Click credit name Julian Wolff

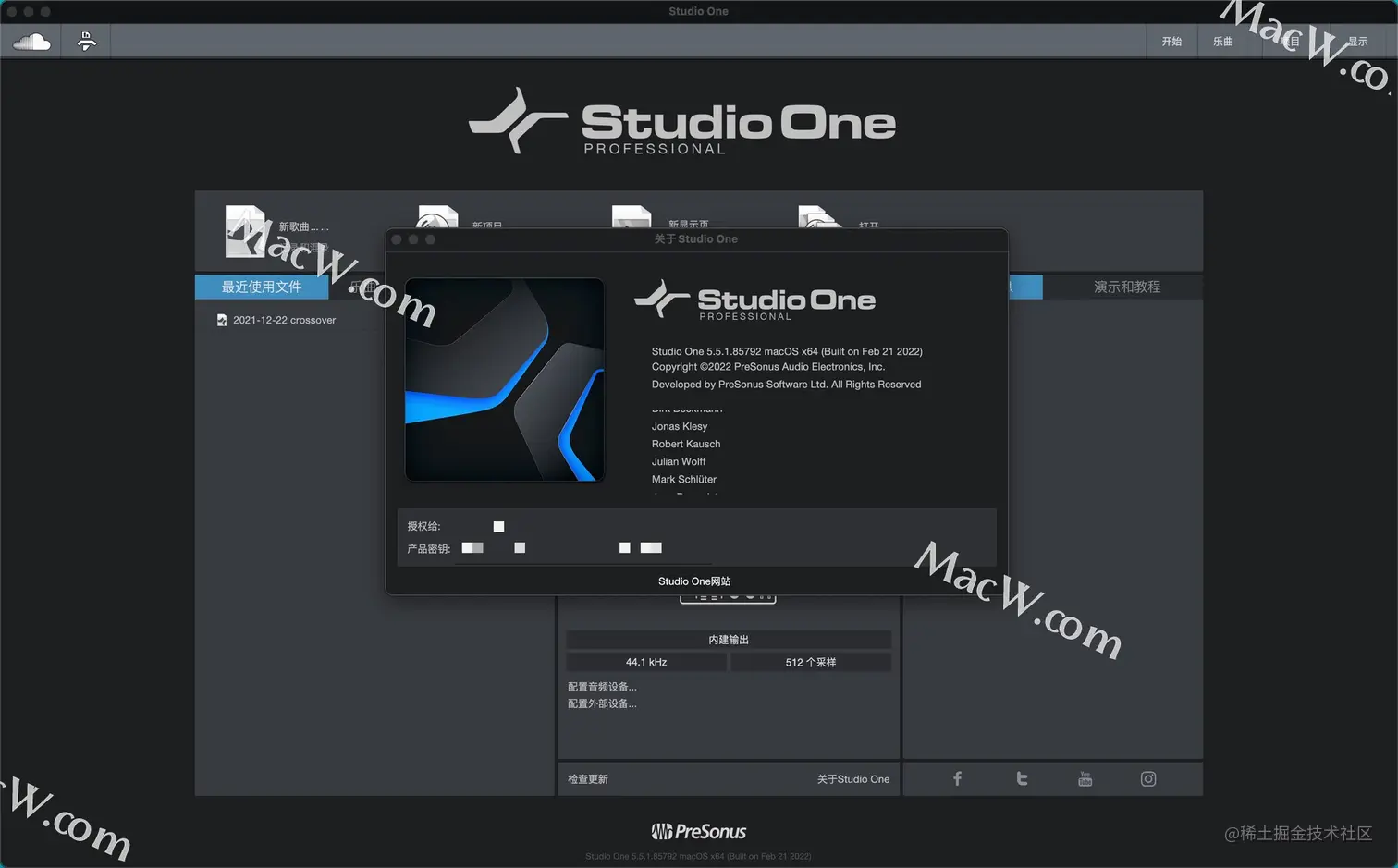(x=679, y=461)
